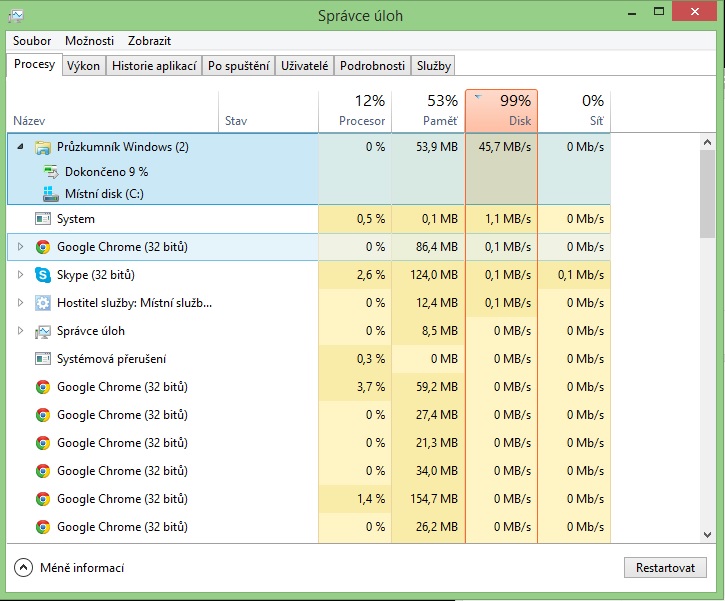The width and height of the screenshot is (725, 601).
Task: Click the Hostitel služby gear icon
Action: click(43, 303)
